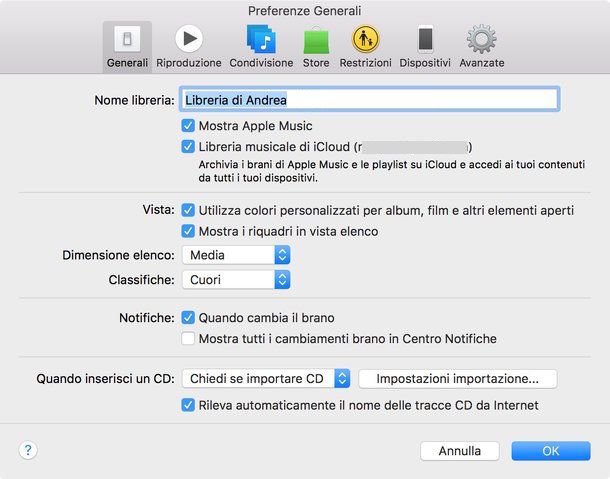Click the Avanzate tab label text
The image size is (610, 479).
coord(482,63)
